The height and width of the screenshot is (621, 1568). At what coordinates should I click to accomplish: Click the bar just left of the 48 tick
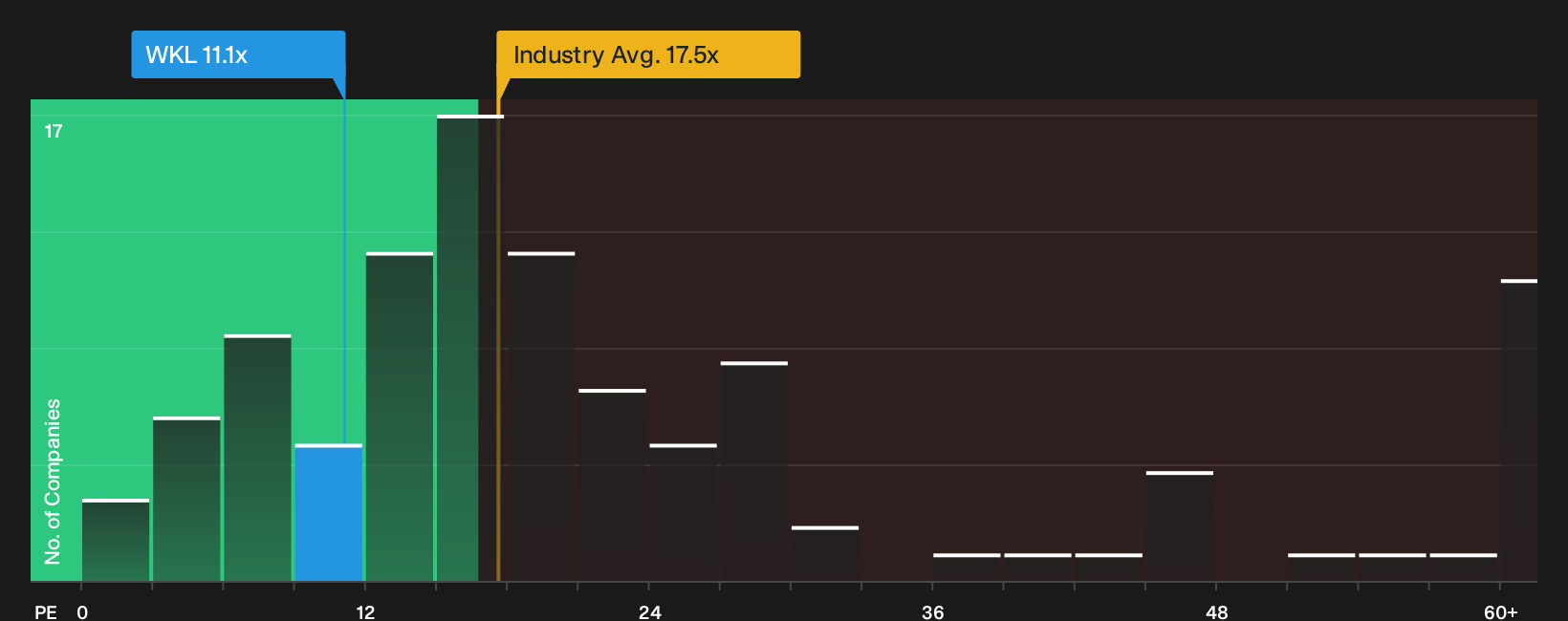[x=1180, y=526]
